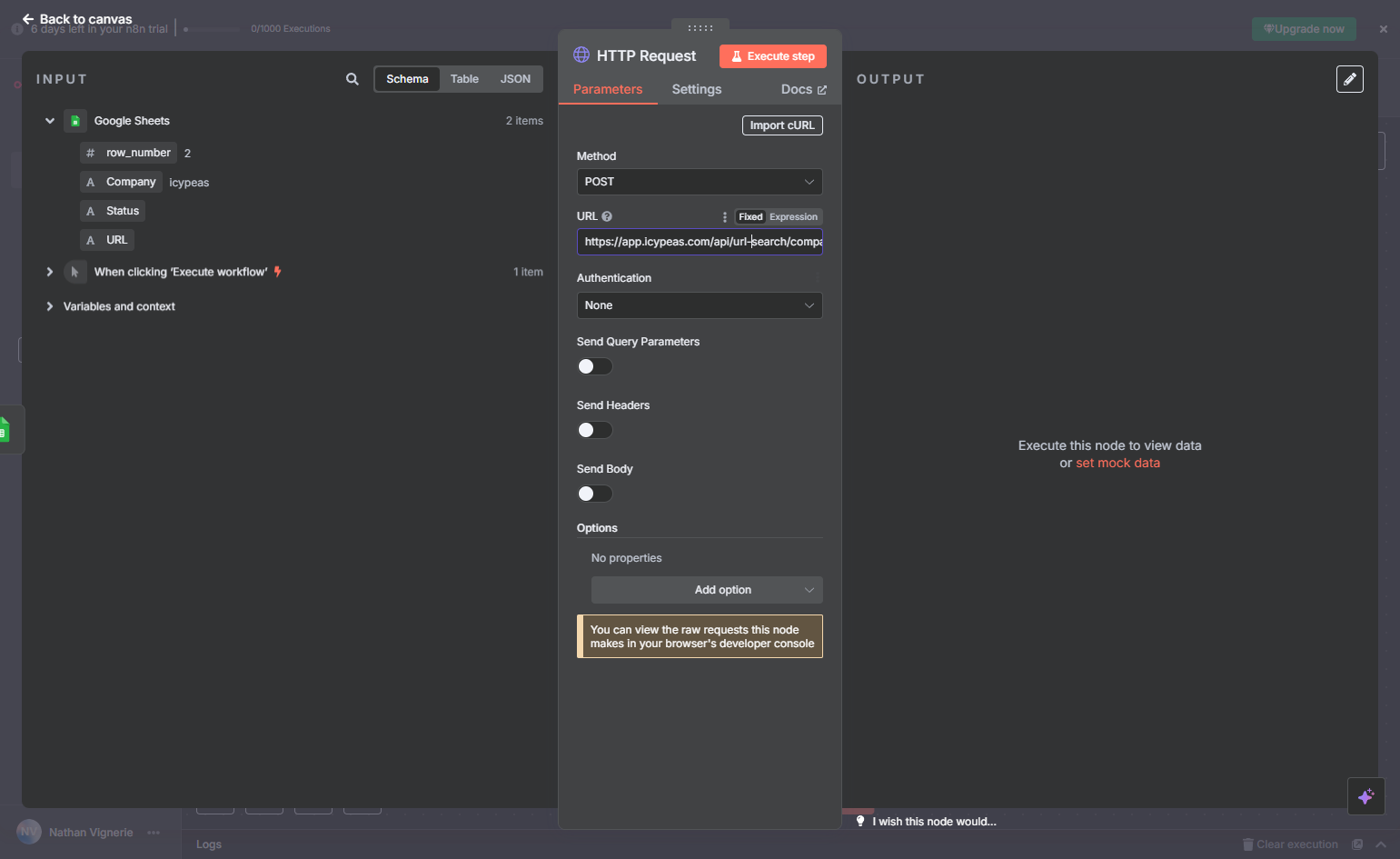Click the back arrow icon next to Back to canvas
1400x859 pixels.
point(28,19)
